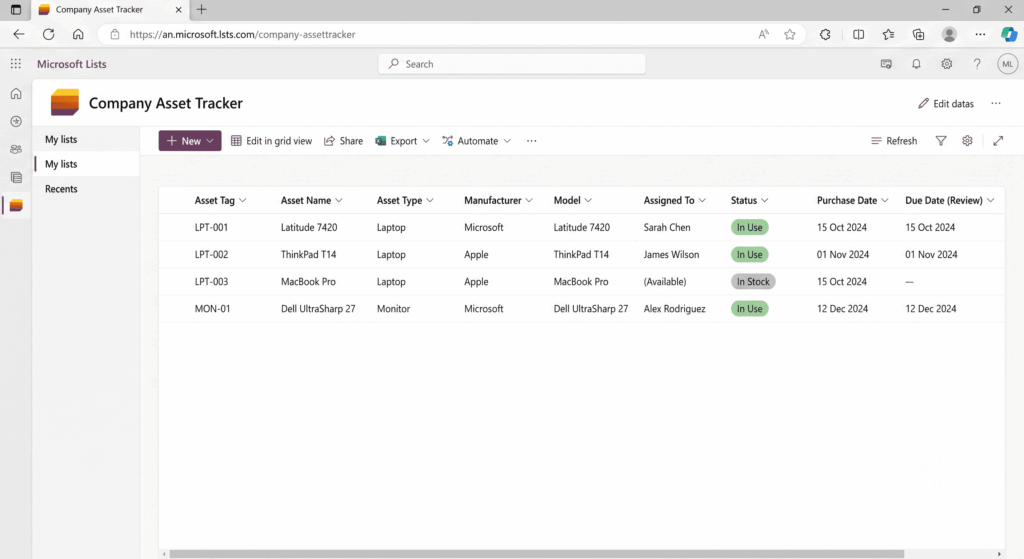The width and height of the screenshot is (1024, 559).
Task: Select the highlighted My lists item
Action: 86,165
